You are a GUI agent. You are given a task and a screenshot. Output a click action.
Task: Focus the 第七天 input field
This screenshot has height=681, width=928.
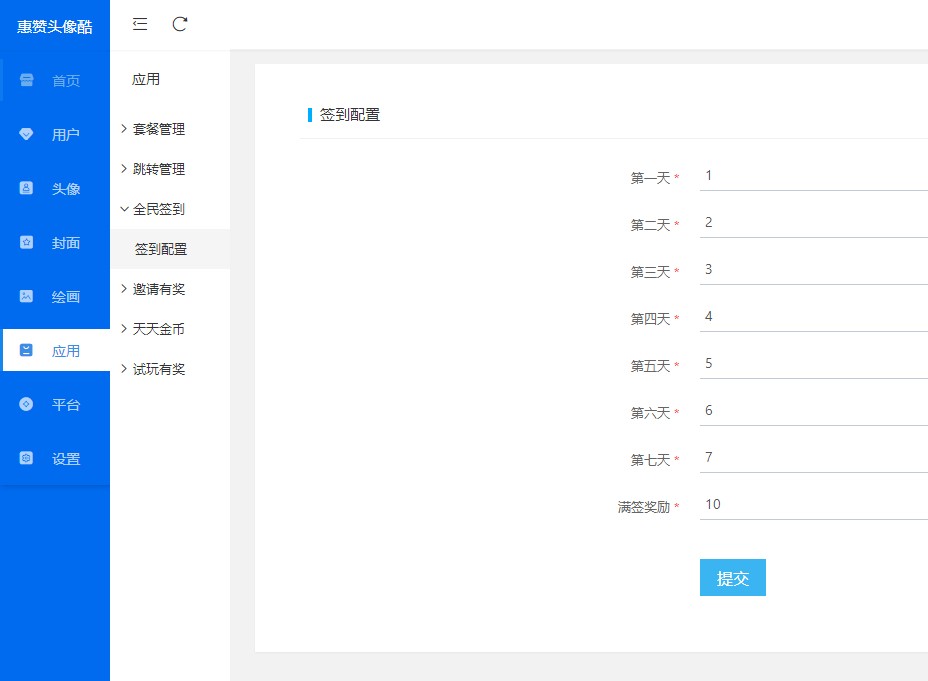pyautogui.click(x=814, y=458)
